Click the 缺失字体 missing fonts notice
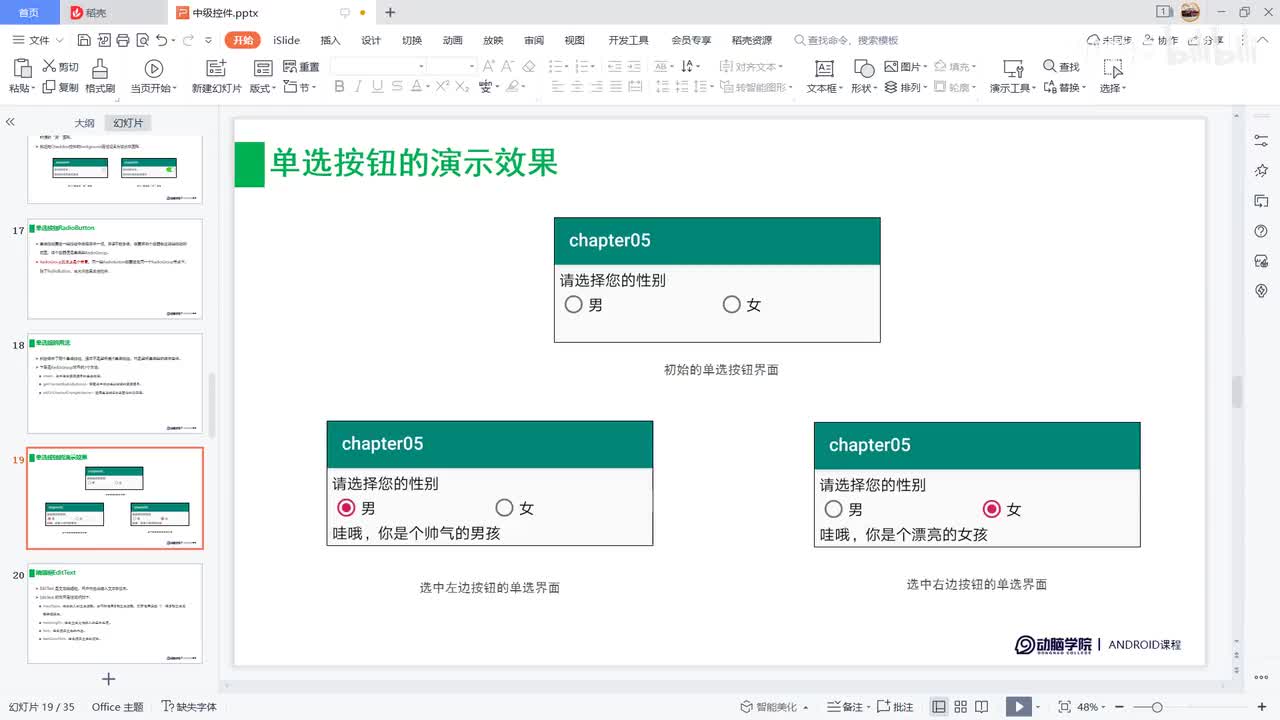Image resolution: width=1280 pixels, height=720 pixels. click(x=189, y=707)
